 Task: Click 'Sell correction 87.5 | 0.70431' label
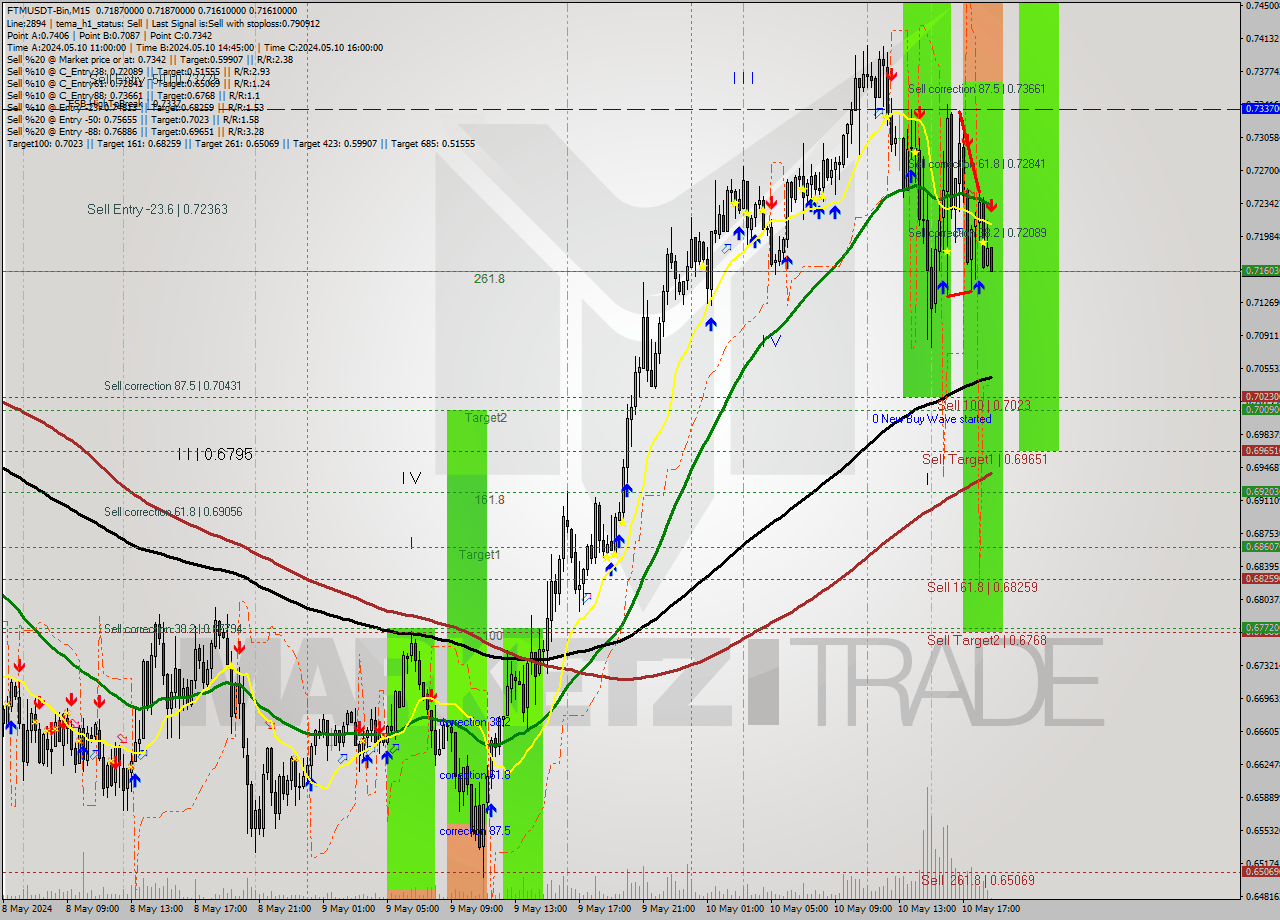coord(173,385)
